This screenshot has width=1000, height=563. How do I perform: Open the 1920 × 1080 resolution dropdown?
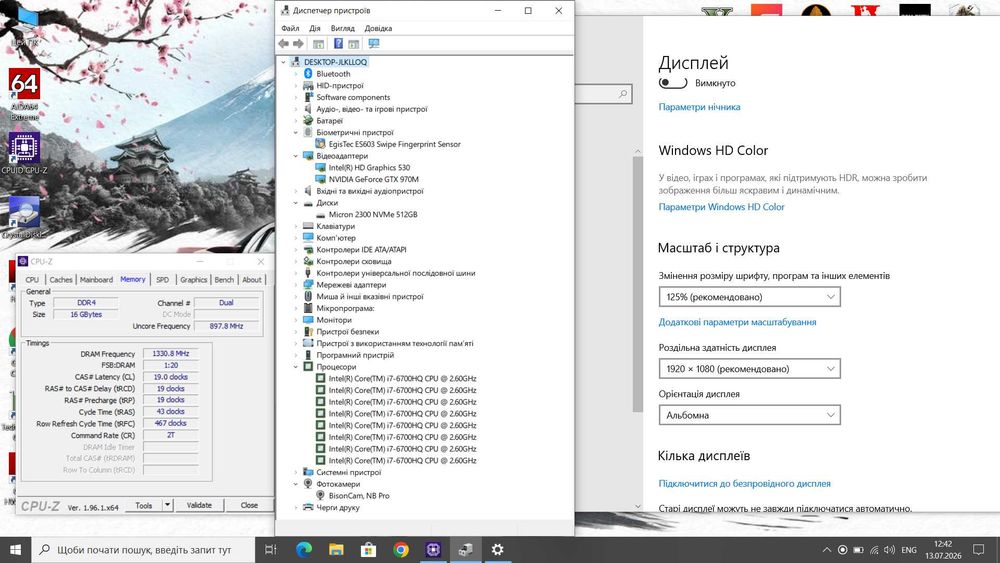749,369
